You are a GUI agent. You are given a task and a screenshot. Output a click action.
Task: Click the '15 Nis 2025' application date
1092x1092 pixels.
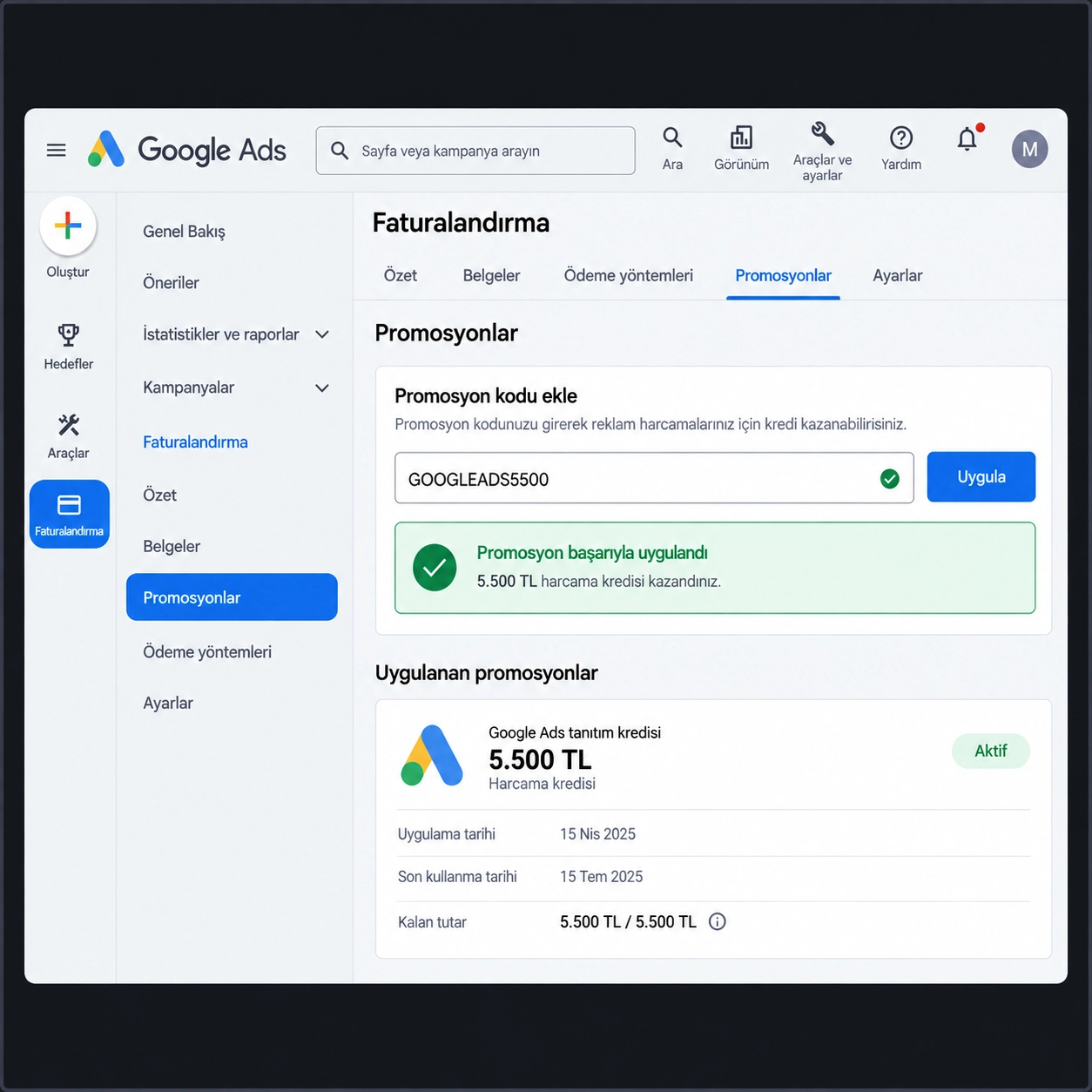point(597,834)
